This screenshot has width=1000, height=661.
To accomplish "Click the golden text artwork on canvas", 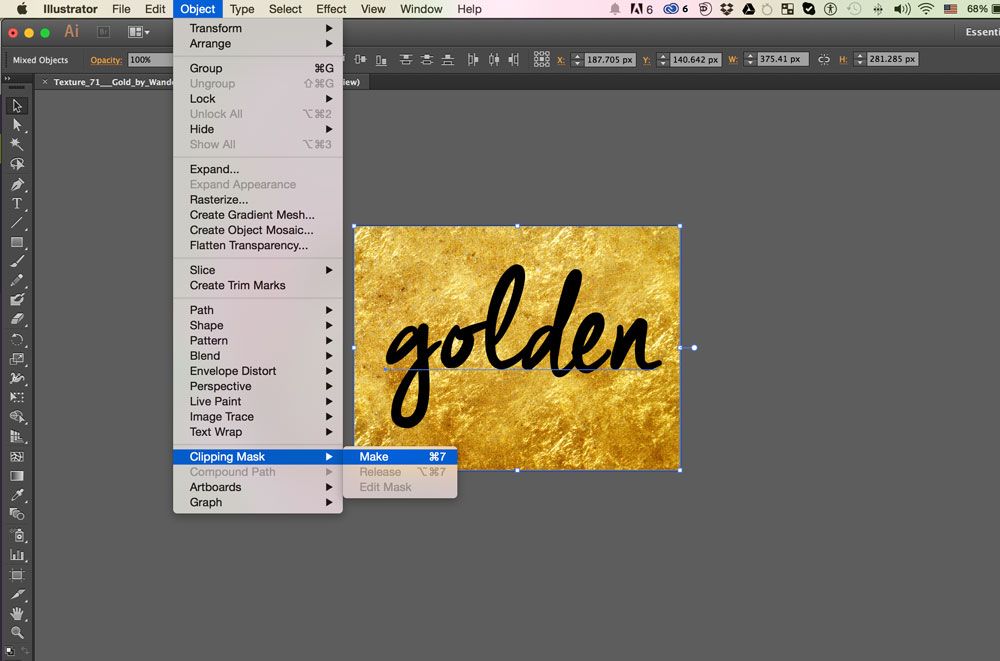I will point(523,348).
